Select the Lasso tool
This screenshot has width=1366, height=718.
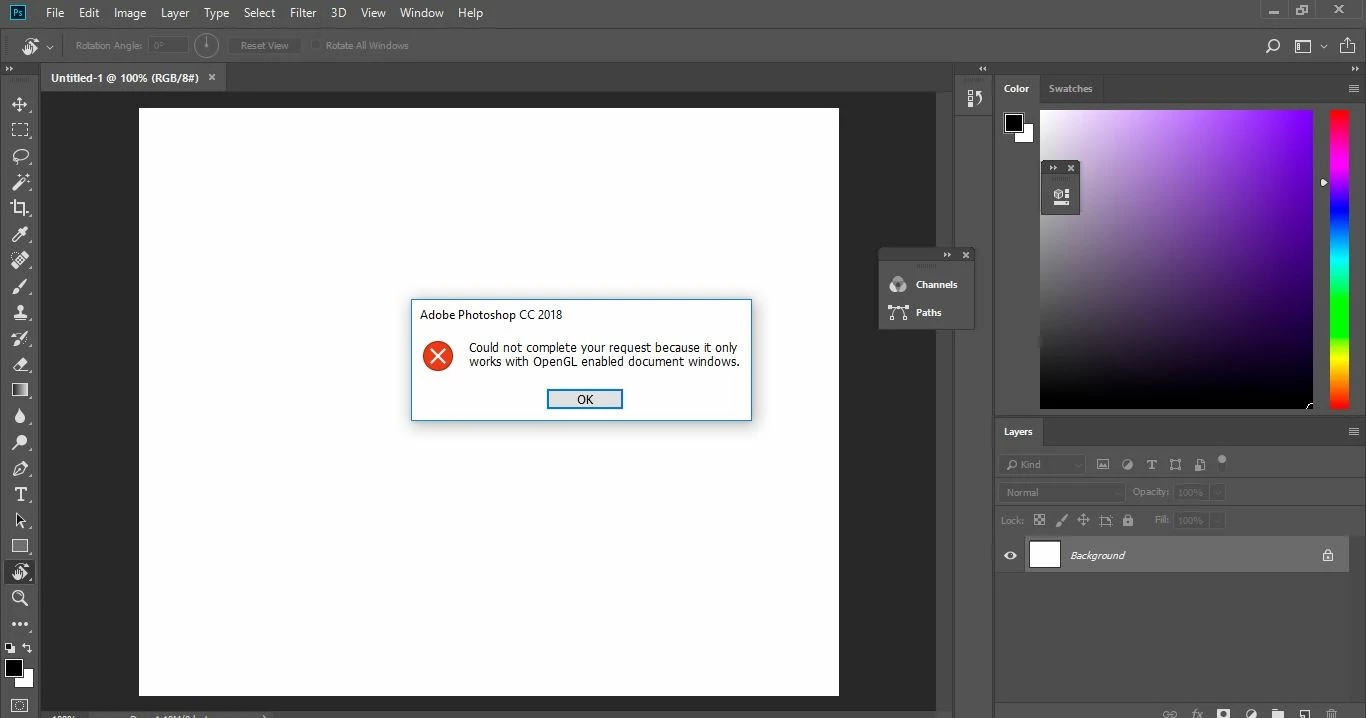[x=20, y=156]
